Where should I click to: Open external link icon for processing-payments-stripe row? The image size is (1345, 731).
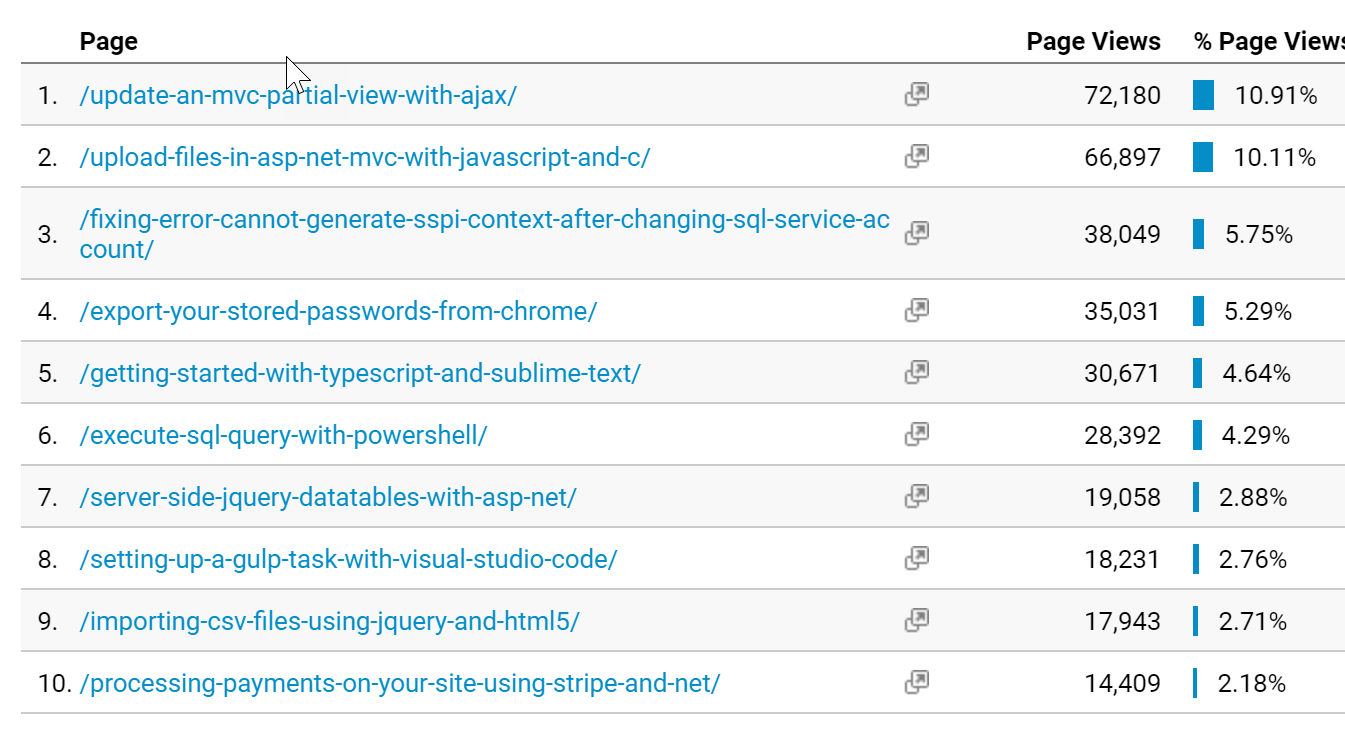coord(916,683)
